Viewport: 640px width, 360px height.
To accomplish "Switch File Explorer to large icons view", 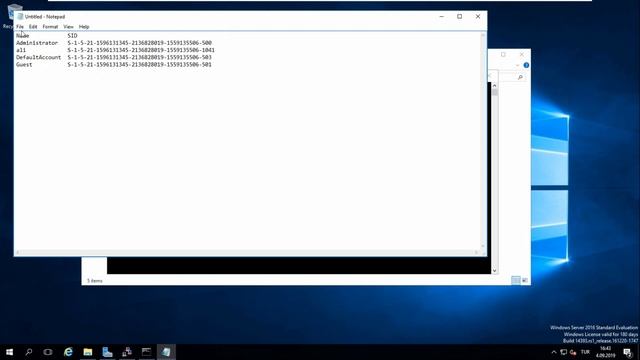I will pyautogui.click(x=525, y=280).
